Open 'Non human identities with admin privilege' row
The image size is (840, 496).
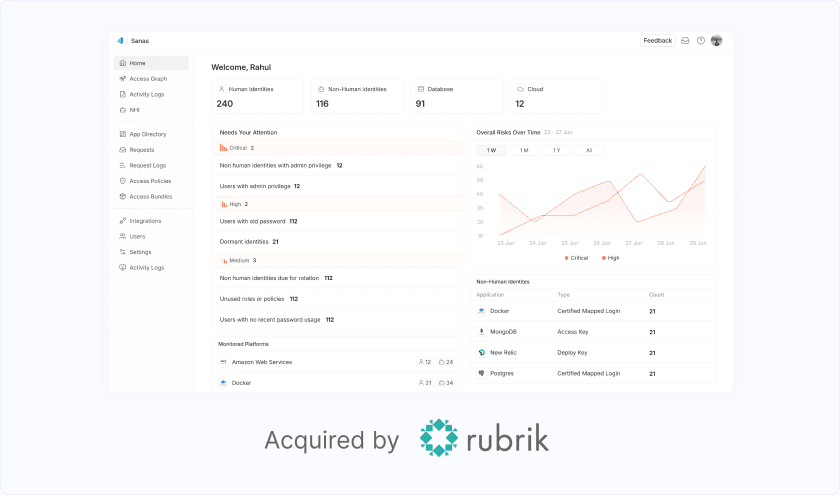(x=337, y=166)
